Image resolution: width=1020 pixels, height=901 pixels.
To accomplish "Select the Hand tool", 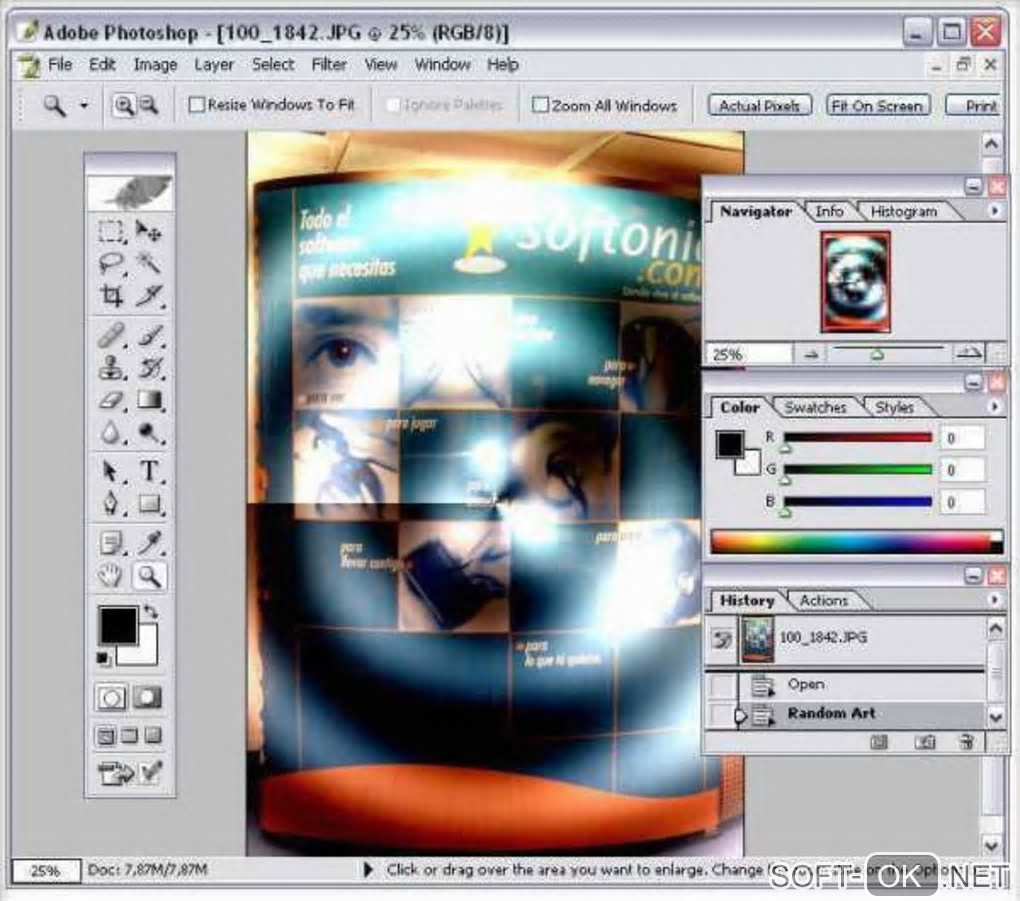I will pyautogui.click(x=111, y=576).
